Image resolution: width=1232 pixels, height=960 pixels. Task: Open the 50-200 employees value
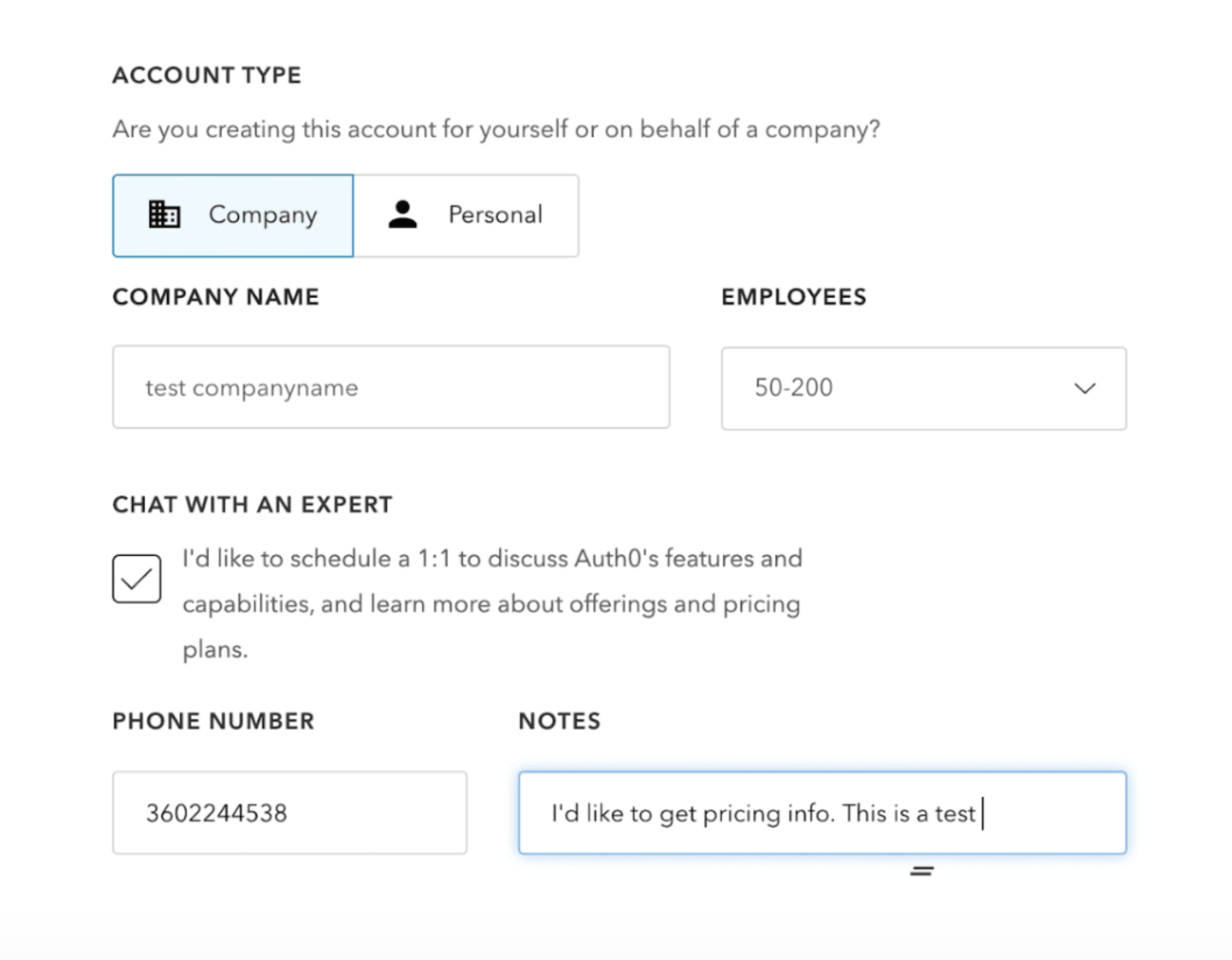[x=793, y=388]
